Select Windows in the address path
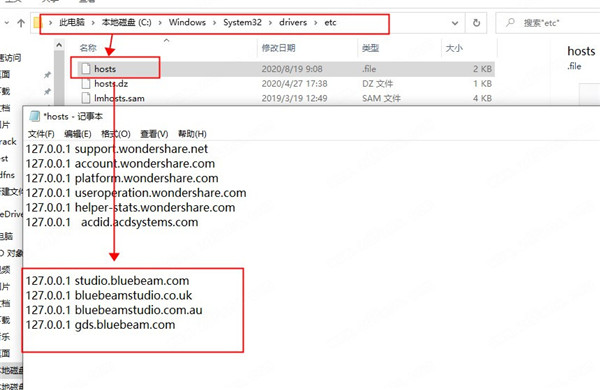600x390 pixels. click(x=187, y=23)
